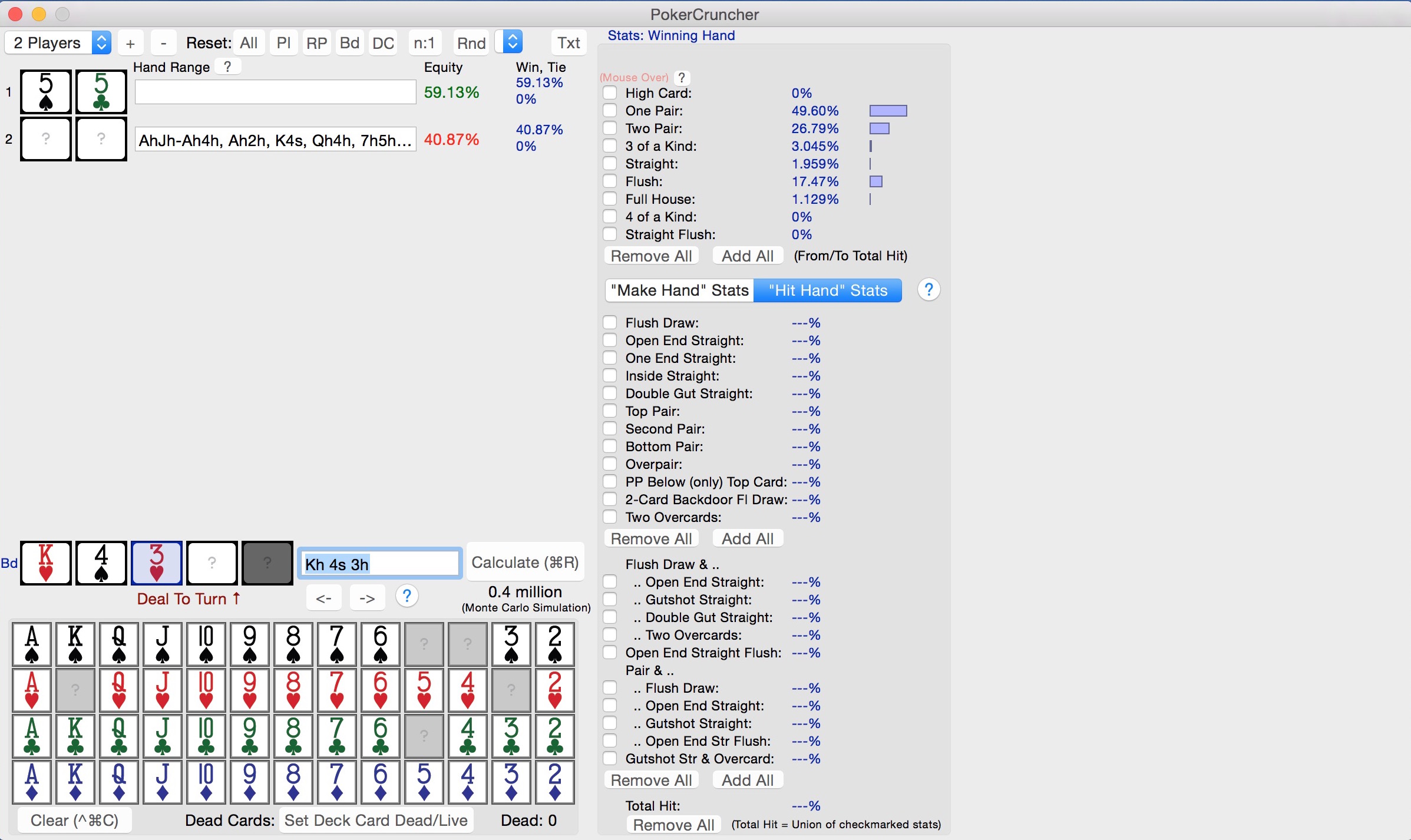Select the 4 of clubs deck card
Viewport: 1411px width, 840px height.
pyautogui.click(x=468, y=736)
